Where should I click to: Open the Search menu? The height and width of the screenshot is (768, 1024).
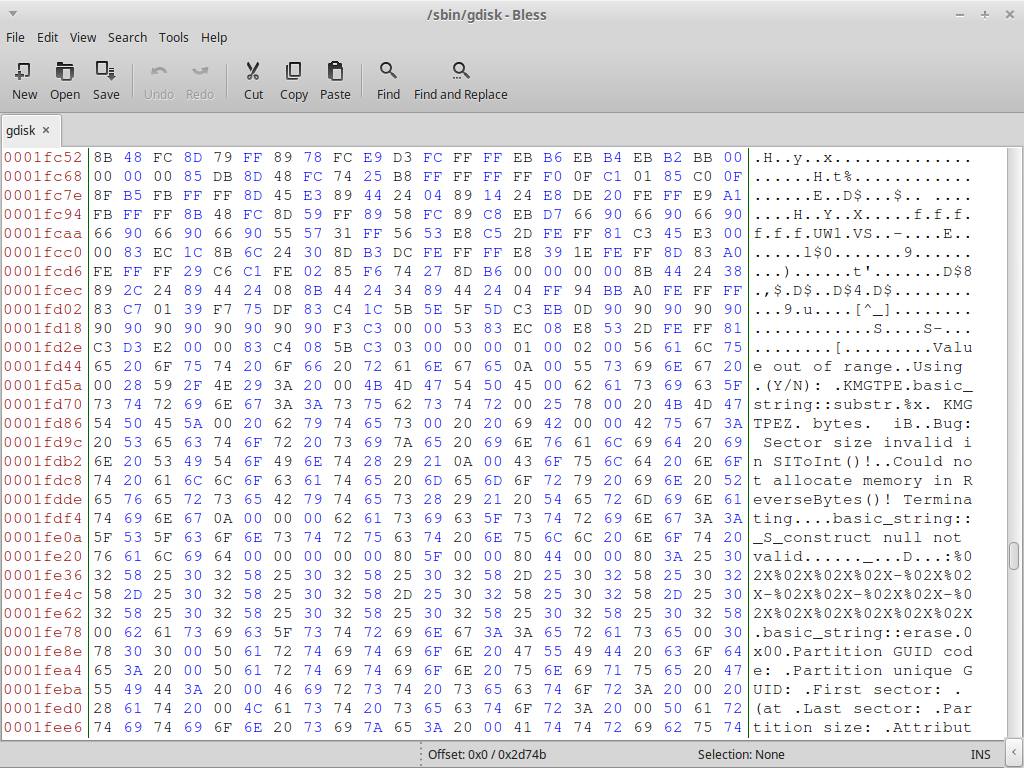(127, 37)
